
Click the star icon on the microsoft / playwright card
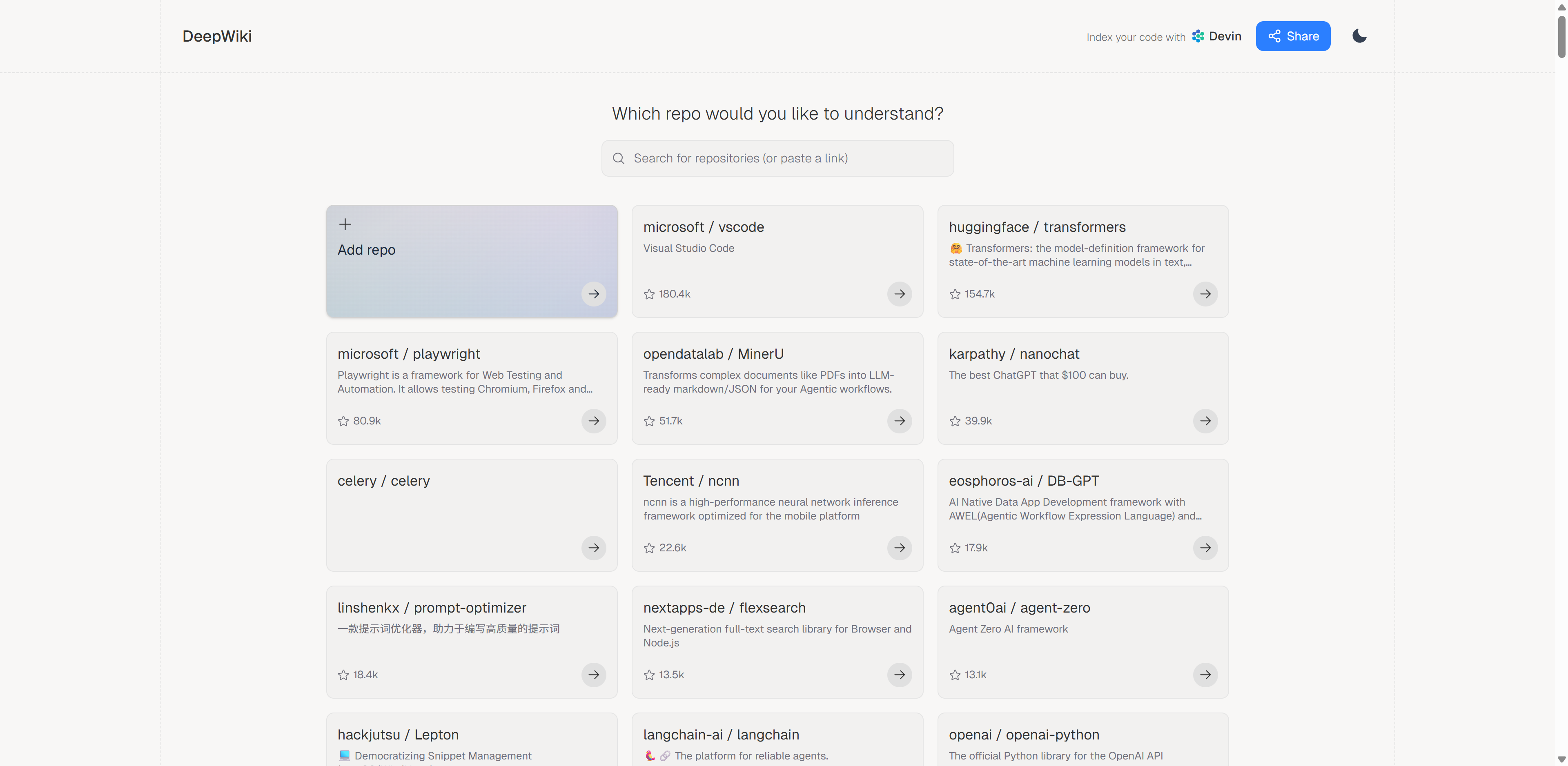click(343, 421)
